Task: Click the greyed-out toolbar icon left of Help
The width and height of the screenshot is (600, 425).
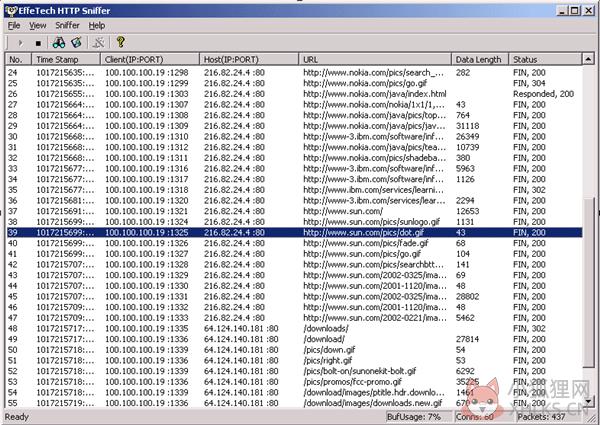Action: tap(98, 42)
